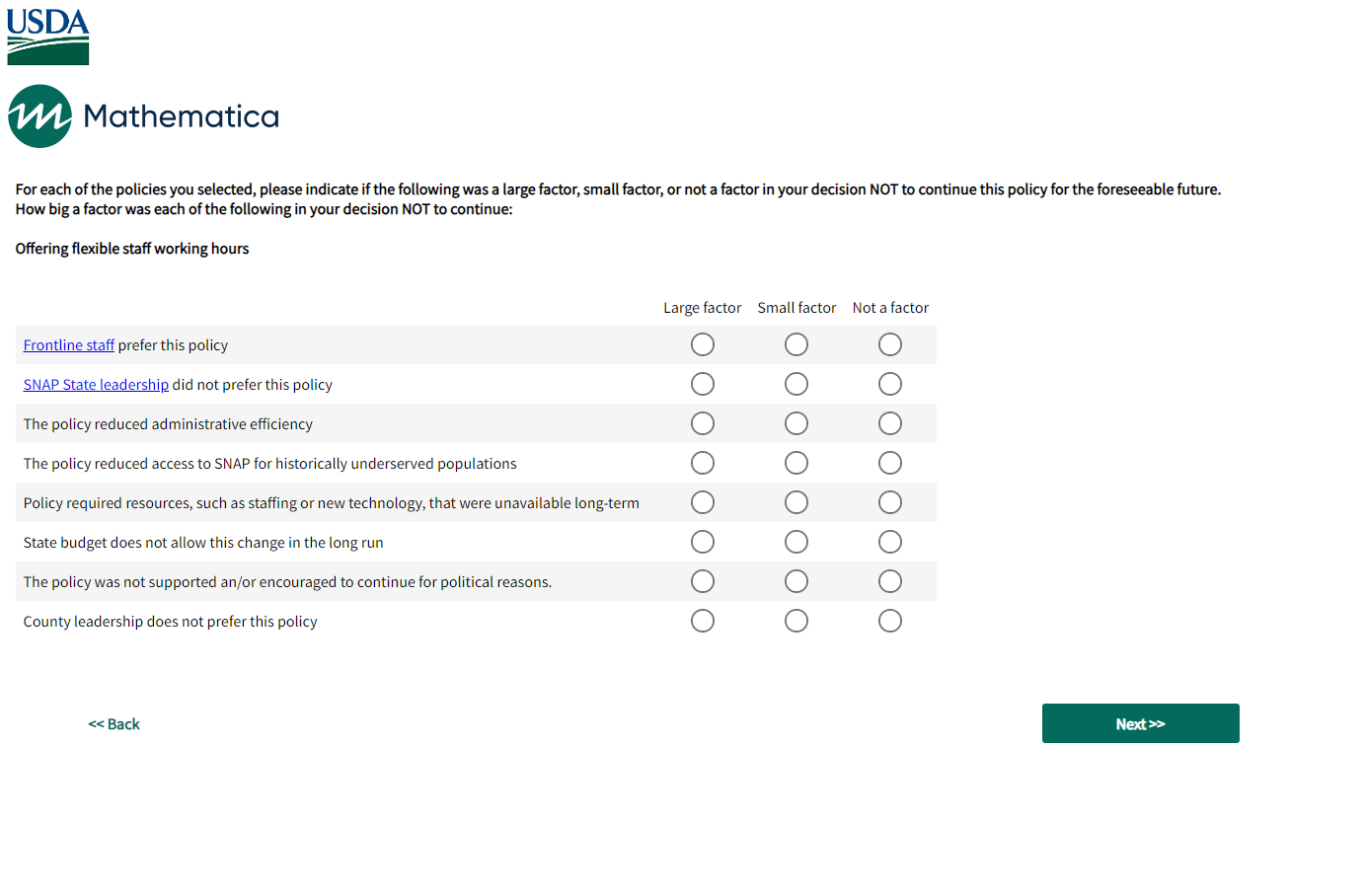The height and width of the screenshot is (896, 1365).
Task: Open the Frontline staff definition link
Action: [x=69, y=345]
